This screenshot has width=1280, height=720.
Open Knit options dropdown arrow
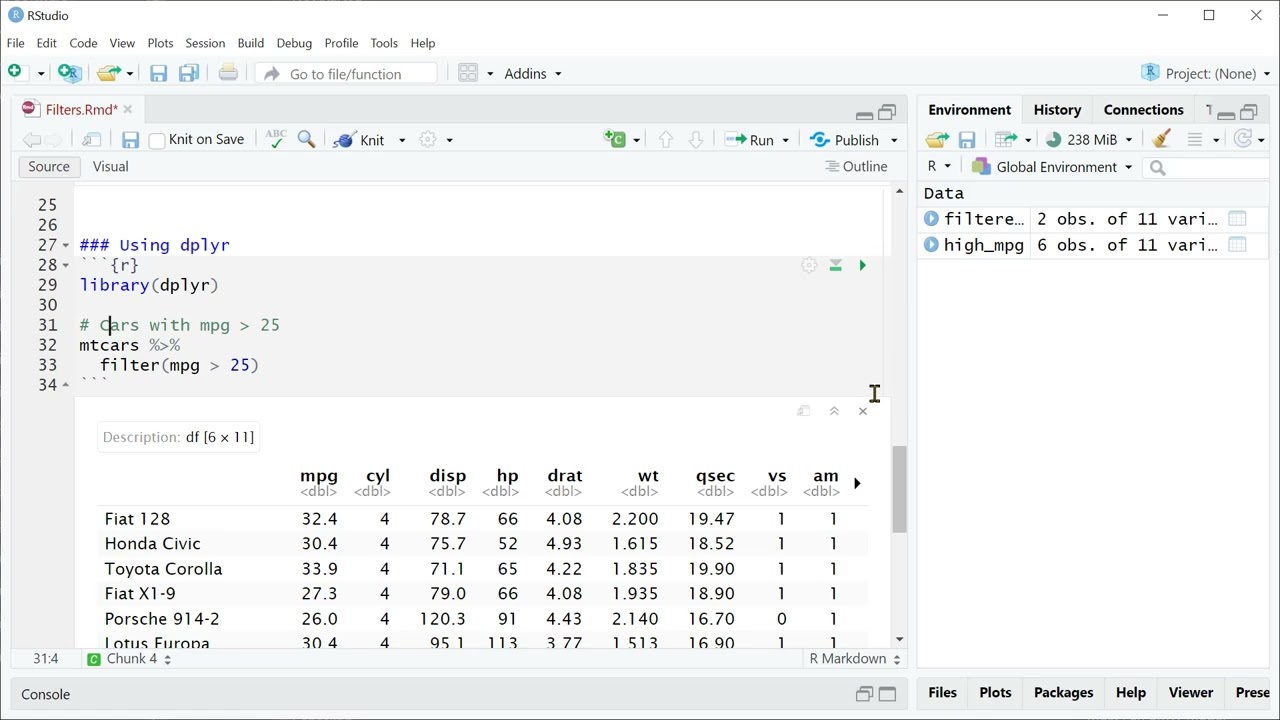click(x=402, y=140)
